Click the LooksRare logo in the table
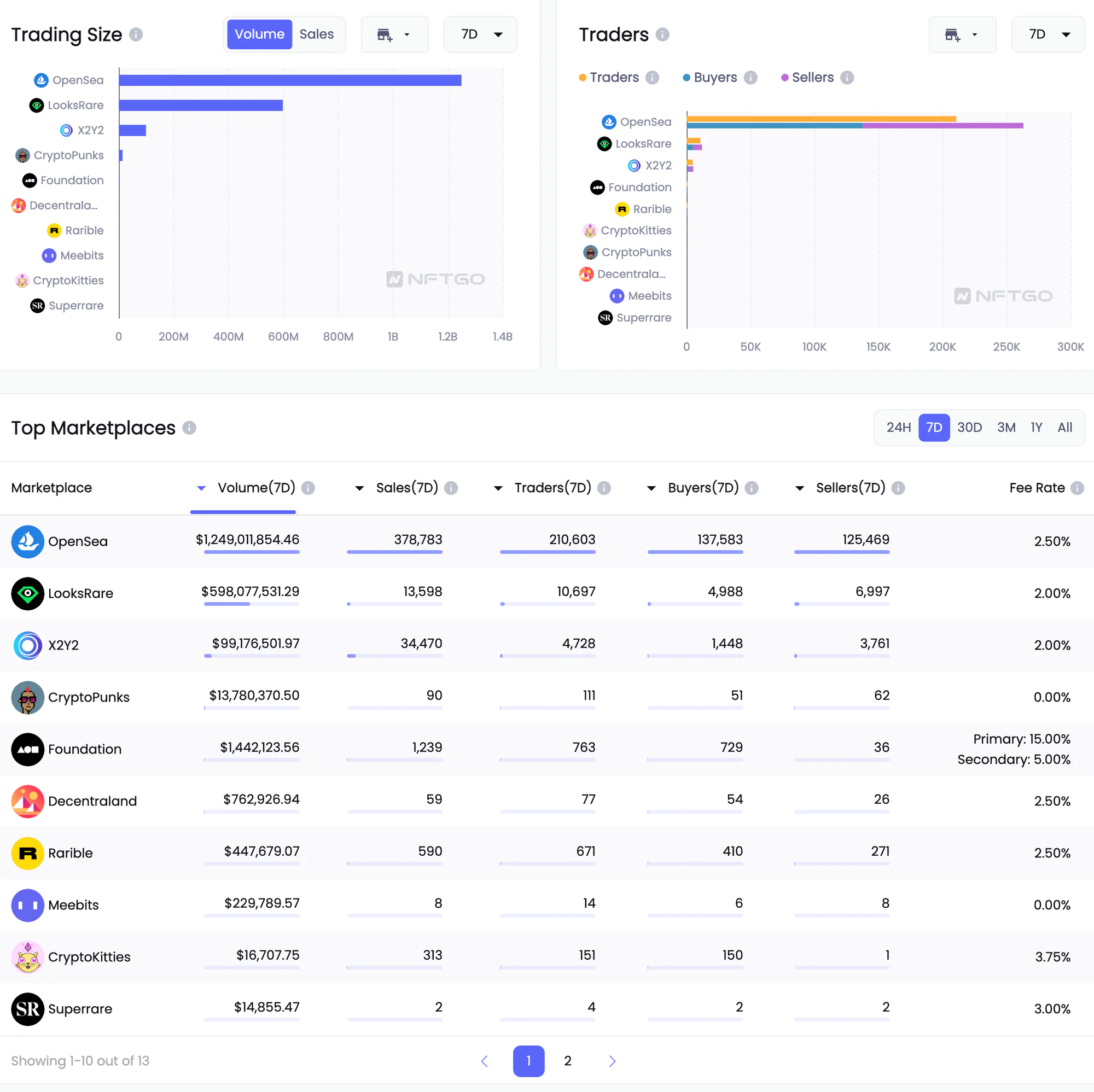Viewport: 1094px width, 1092px height. (28, 594)
